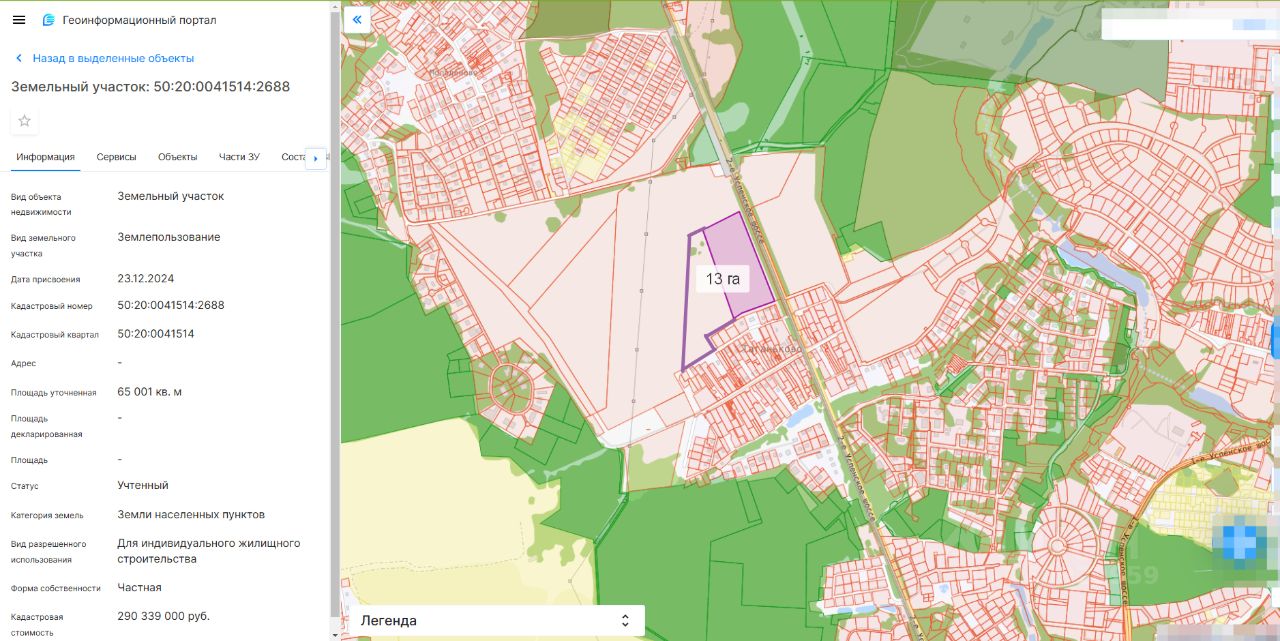Screen dimensions: 1280x641
Task: Click 'Для индивидуального жилищного строительства' value
Action: (209, 551)
